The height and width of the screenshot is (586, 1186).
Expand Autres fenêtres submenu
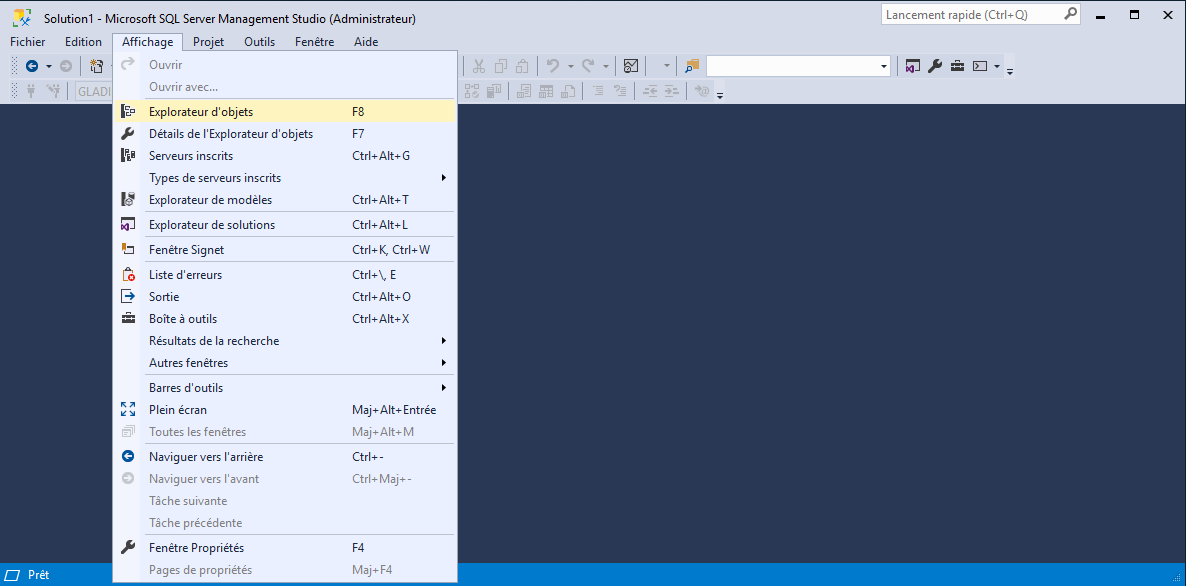pyautogui.click(x=444, y=362)
